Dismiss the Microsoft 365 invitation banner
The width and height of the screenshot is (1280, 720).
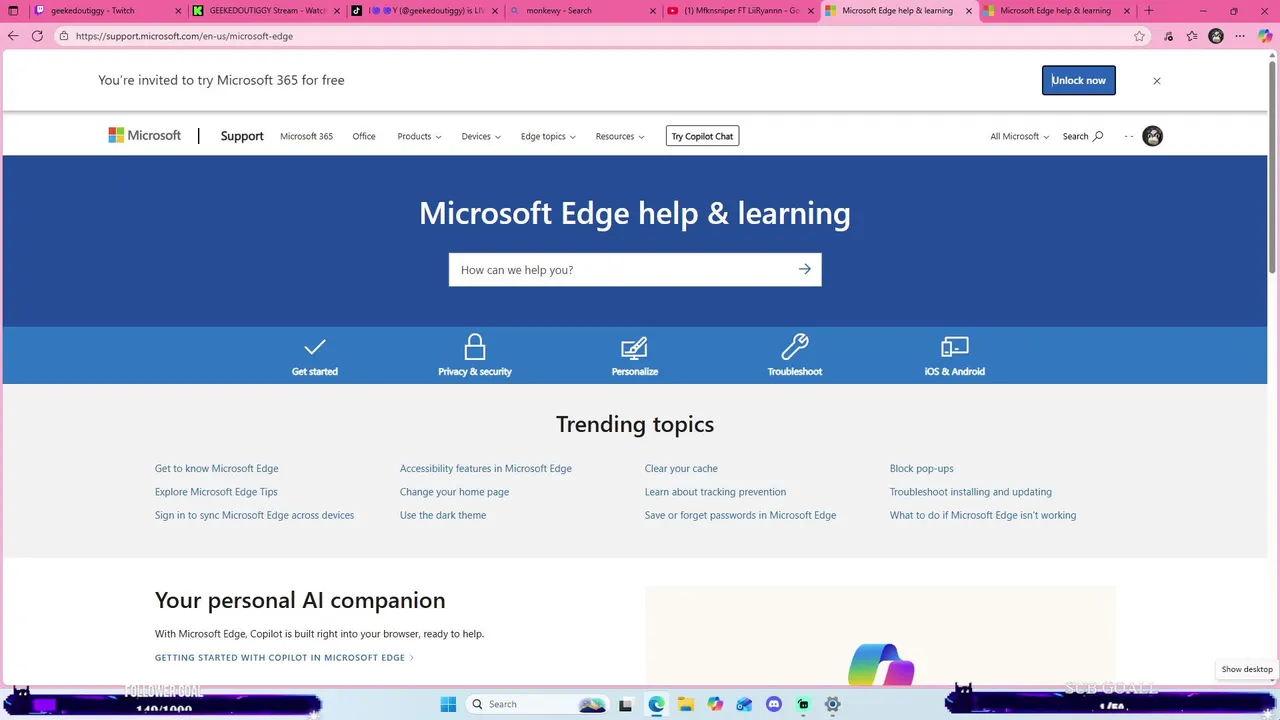click(x=1157, y=81)
